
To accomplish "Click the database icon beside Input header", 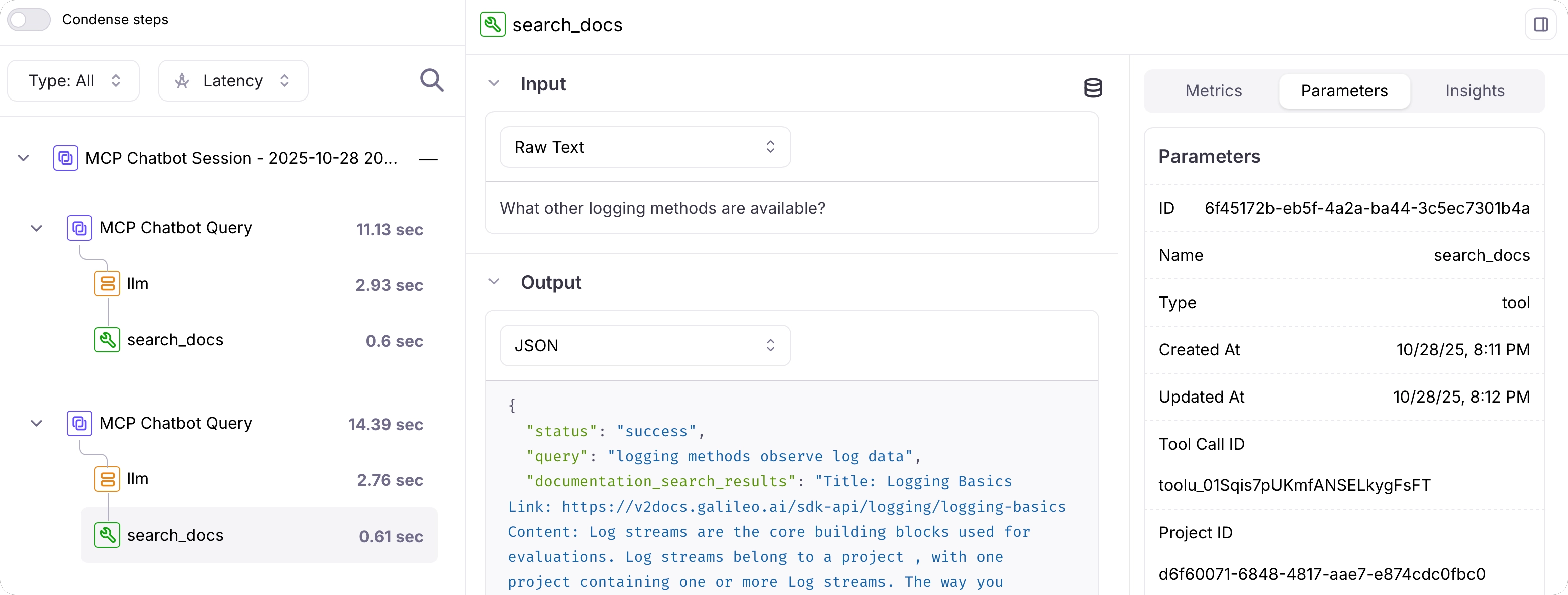I will click(1093, 87).
